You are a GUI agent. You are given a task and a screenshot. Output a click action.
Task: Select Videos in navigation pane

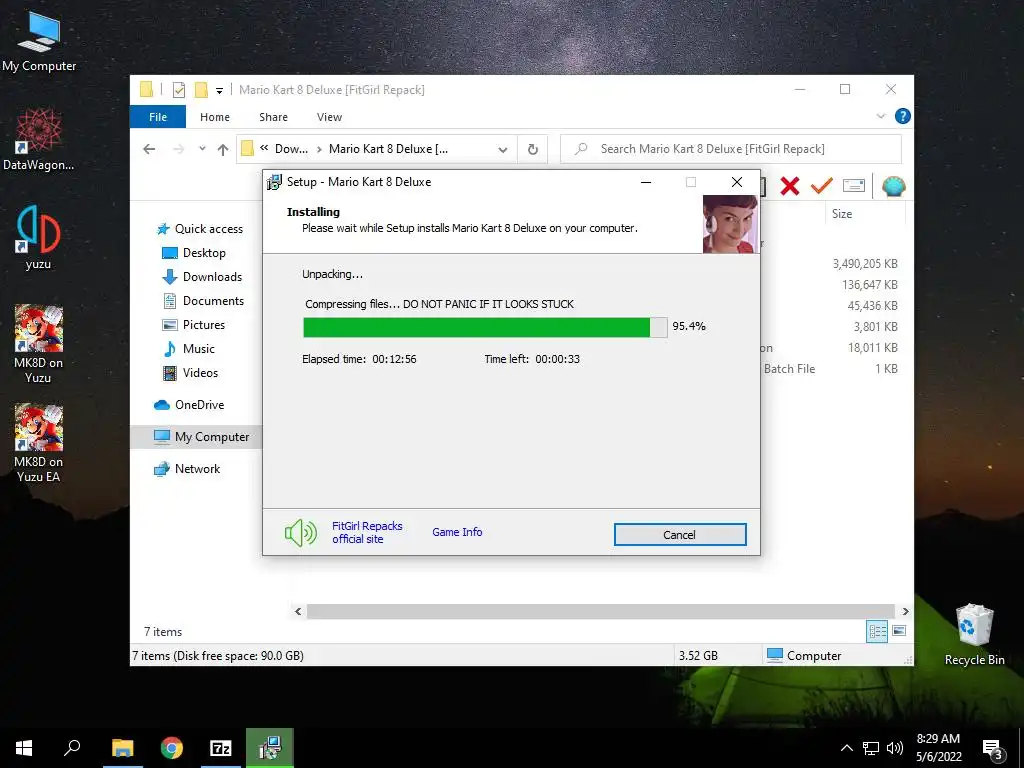click(190, 373)
